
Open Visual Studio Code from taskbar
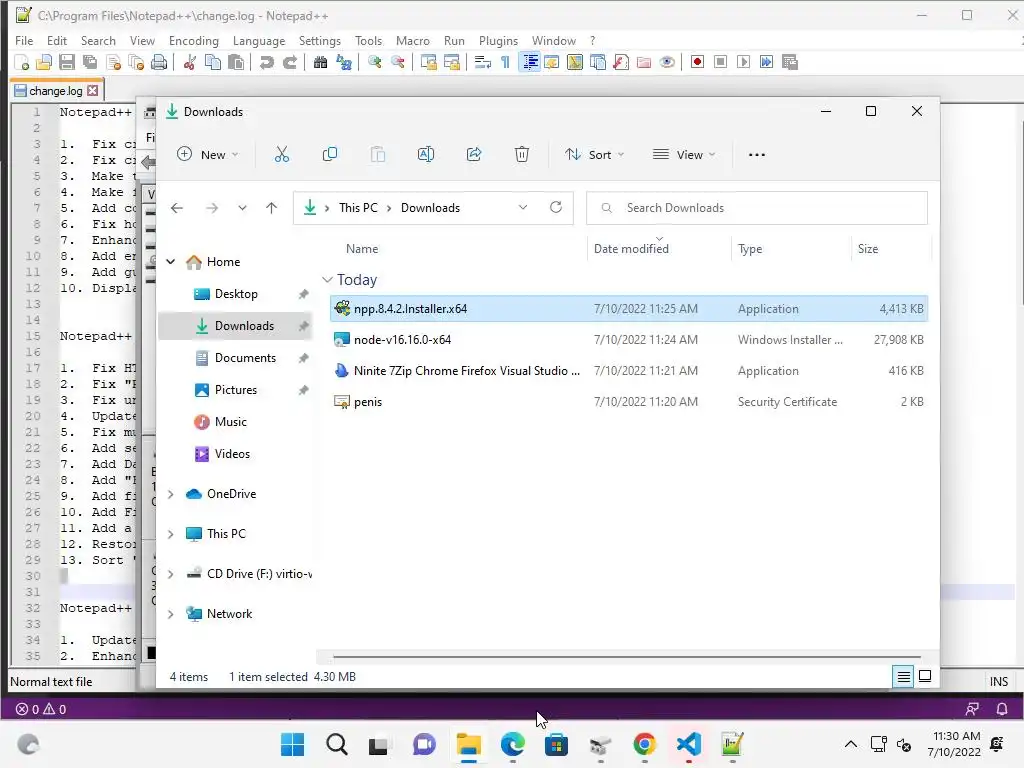(689, 744)
